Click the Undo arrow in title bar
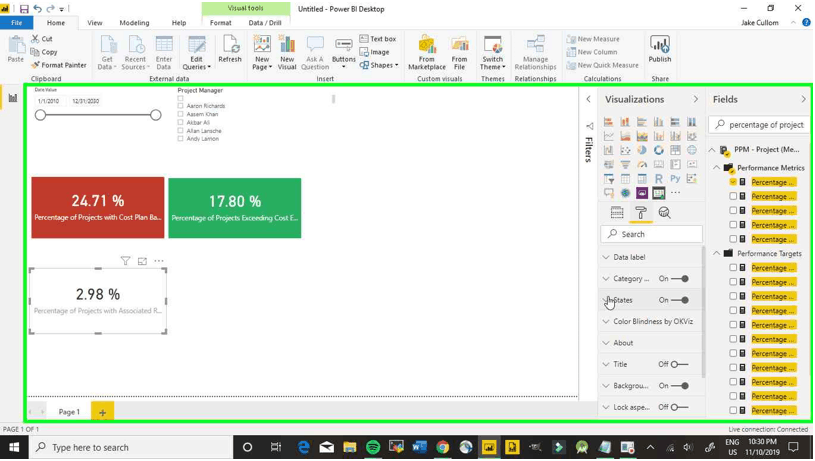The image size is (815, 461). coord(37,9)
